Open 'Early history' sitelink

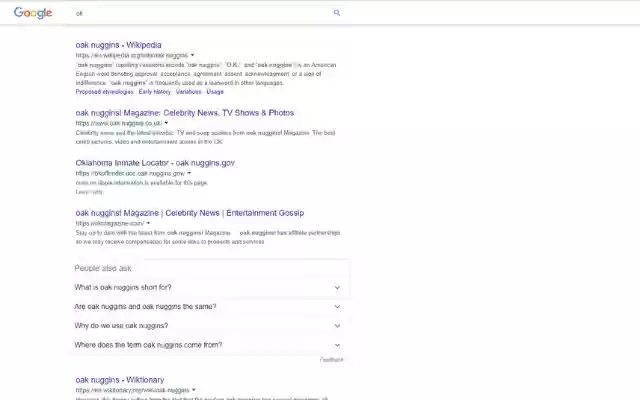coord(155,92)
